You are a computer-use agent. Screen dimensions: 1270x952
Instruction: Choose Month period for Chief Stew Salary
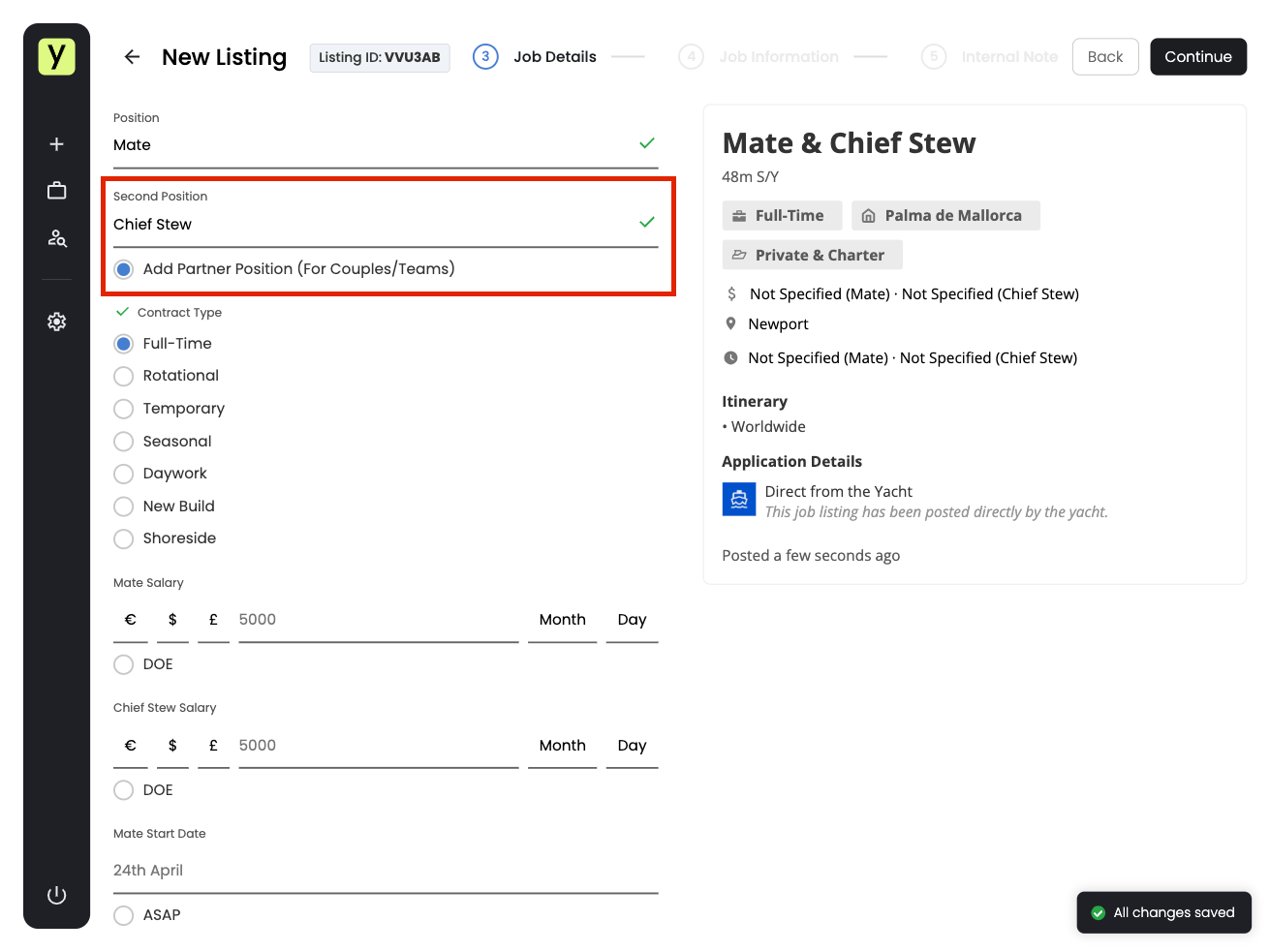(562, 746)
